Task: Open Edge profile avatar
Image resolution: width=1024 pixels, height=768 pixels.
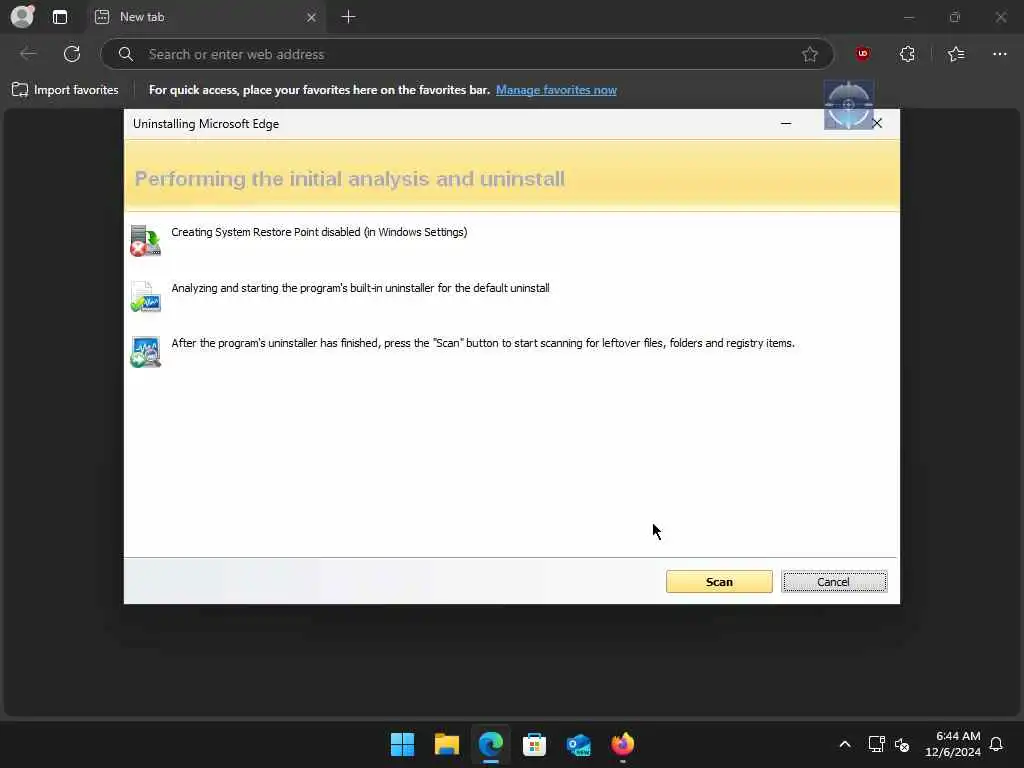Action: pyautogui.click(x=22, y=16)
